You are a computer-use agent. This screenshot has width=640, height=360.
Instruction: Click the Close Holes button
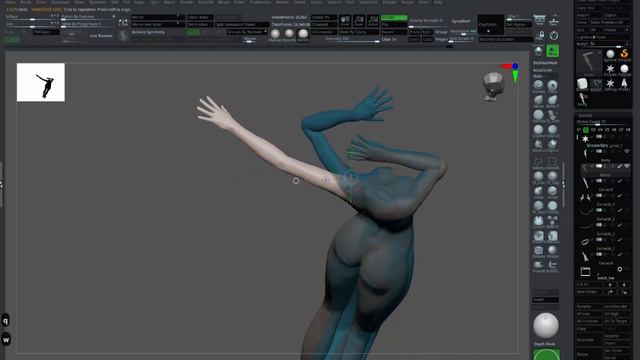pos(200,17)
